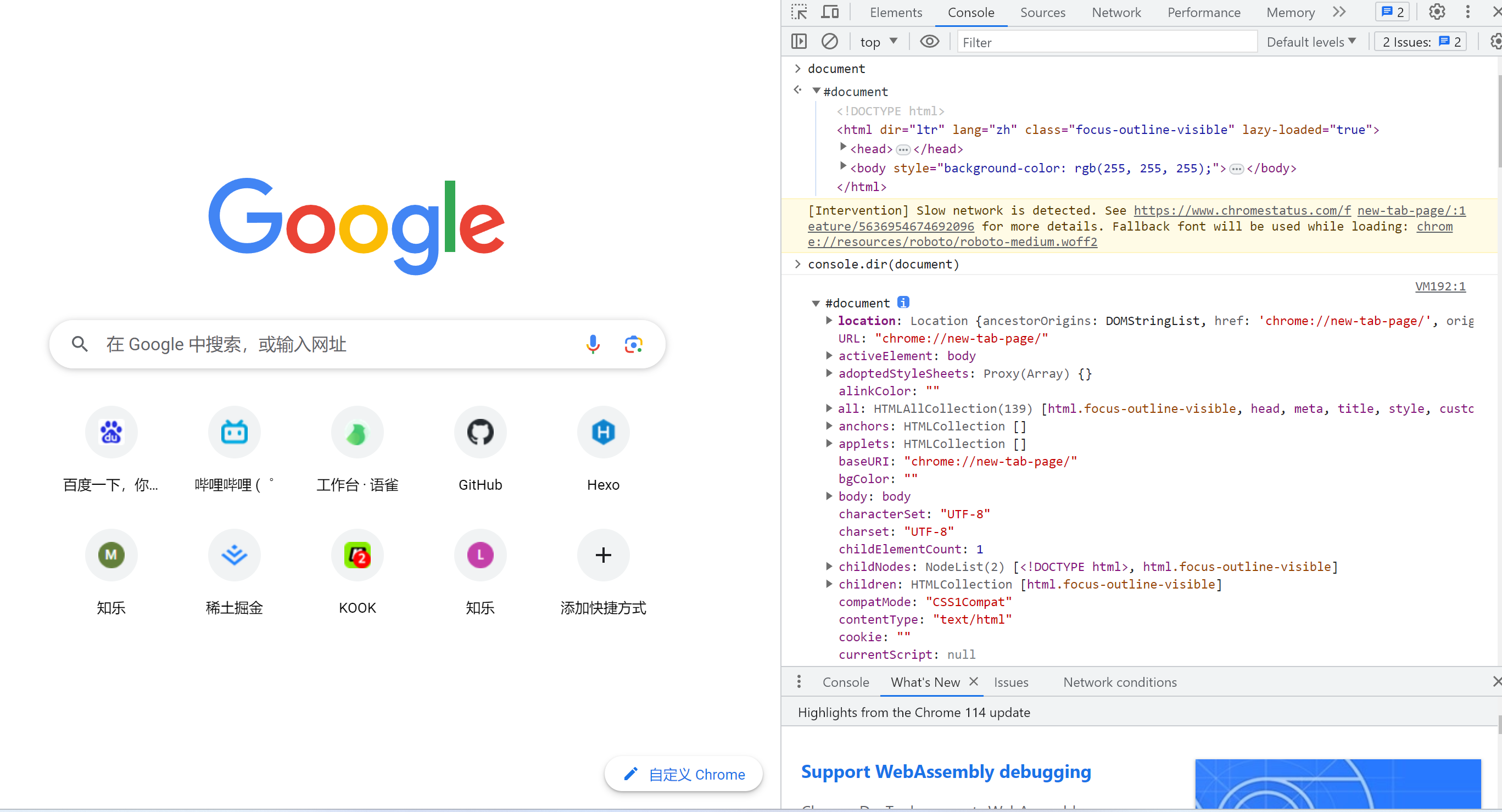Activate the inspect element picker icon
This screenshot has width=1502, height=812.
[799, 12]
